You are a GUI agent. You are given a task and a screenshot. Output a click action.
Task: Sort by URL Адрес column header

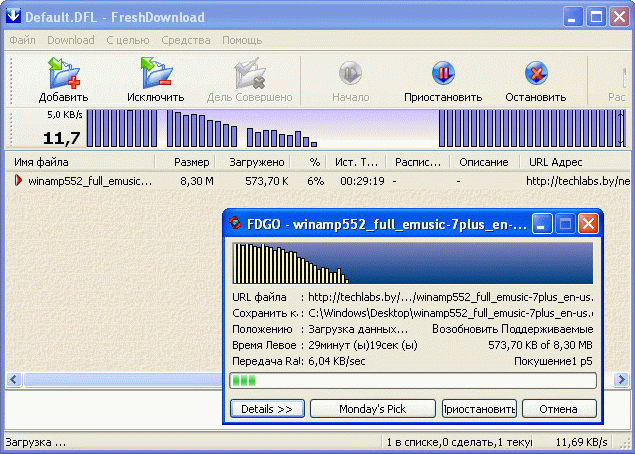point(575,162)
